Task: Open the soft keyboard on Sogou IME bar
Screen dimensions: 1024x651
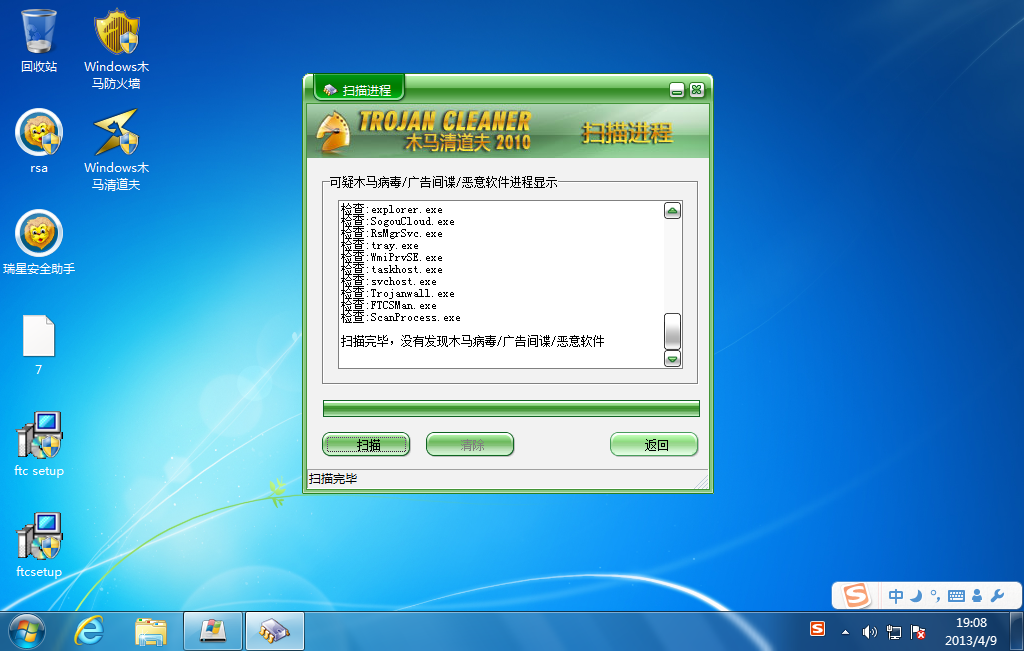Action: click(956, 595)
